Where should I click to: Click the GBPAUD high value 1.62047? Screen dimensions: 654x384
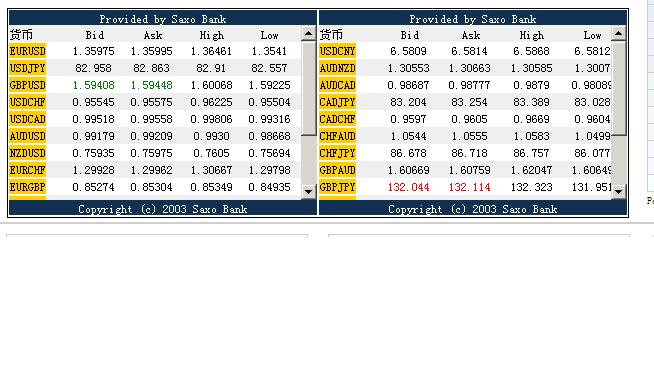pos(531,171)
